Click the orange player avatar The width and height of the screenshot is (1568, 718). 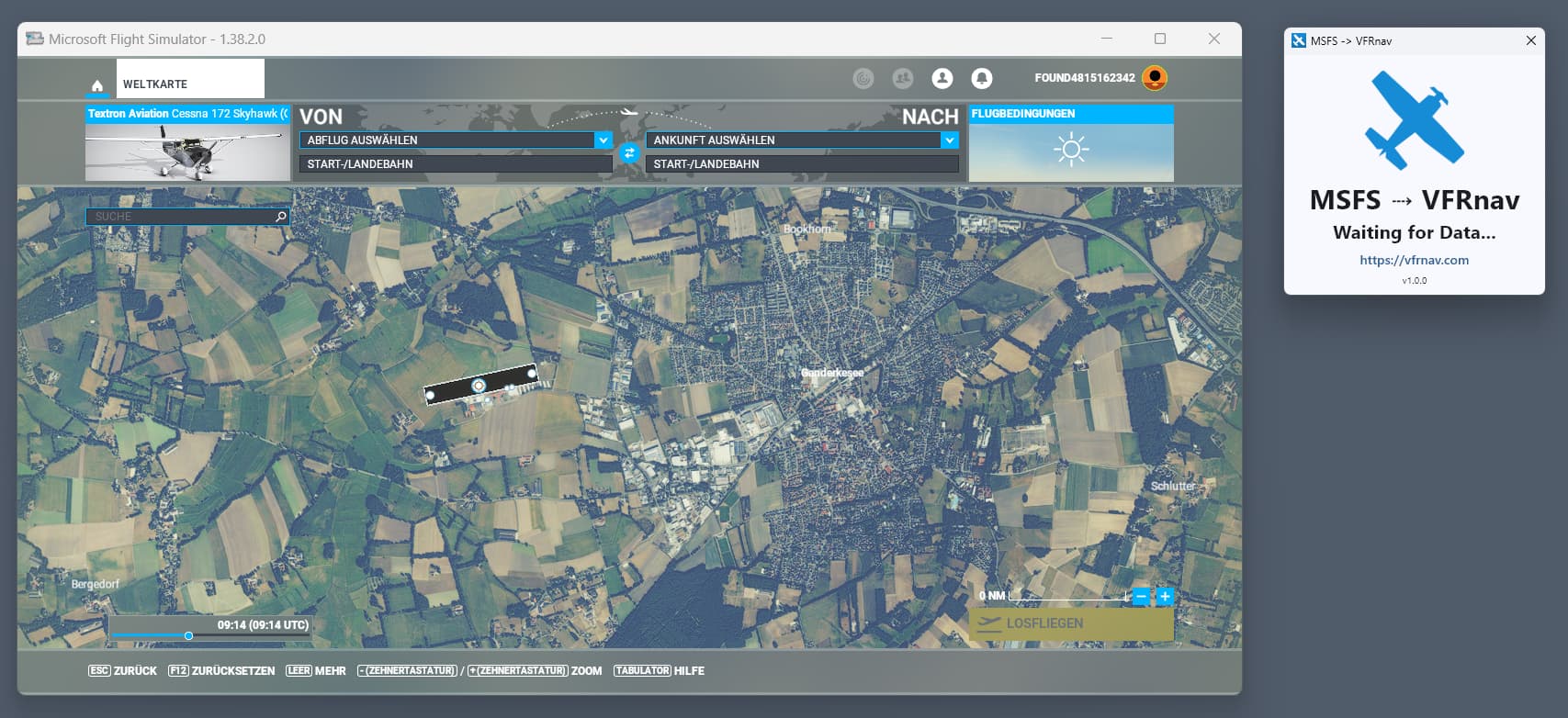pyautogui.click(x=1155, y=78)
